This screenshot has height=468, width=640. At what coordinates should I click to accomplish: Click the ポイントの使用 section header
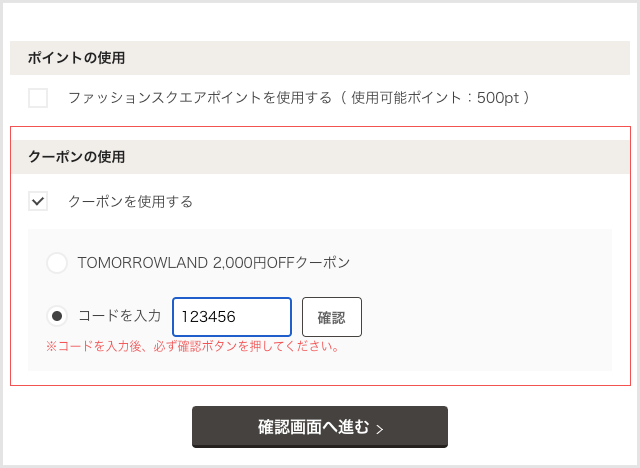pos(77,58)
